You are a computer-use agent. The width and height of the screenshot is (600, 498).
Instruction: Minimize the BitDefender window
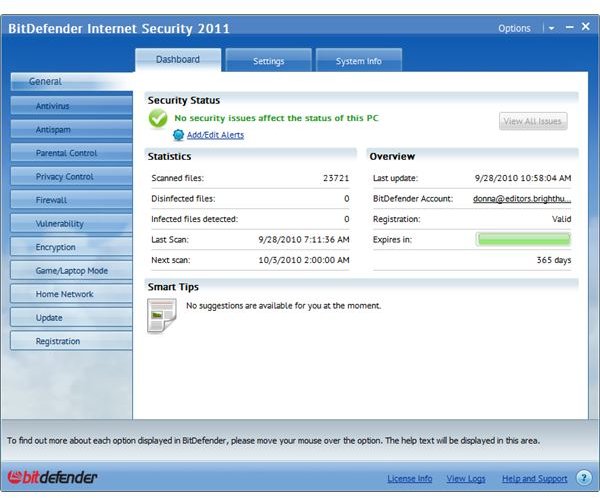coord(569,27)
